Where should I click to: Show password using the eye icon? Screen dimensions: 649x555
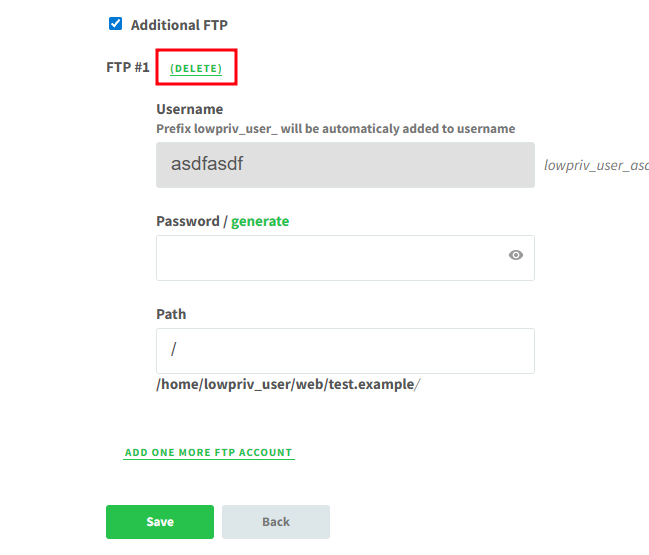[x=516, y=255]
